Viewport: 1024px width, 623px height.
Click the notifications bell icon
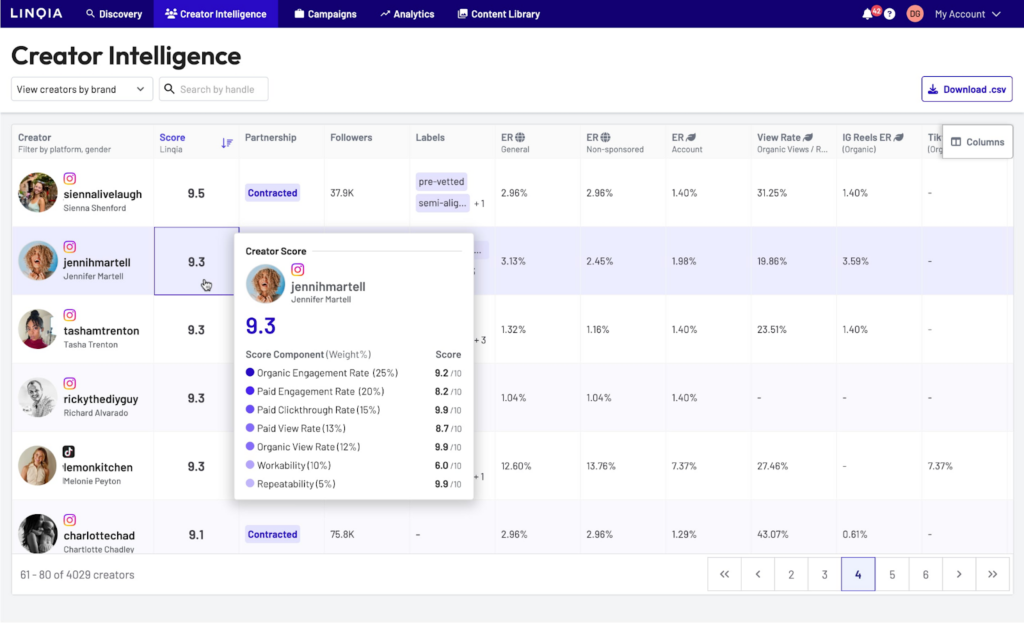click(x=867, y=14)
